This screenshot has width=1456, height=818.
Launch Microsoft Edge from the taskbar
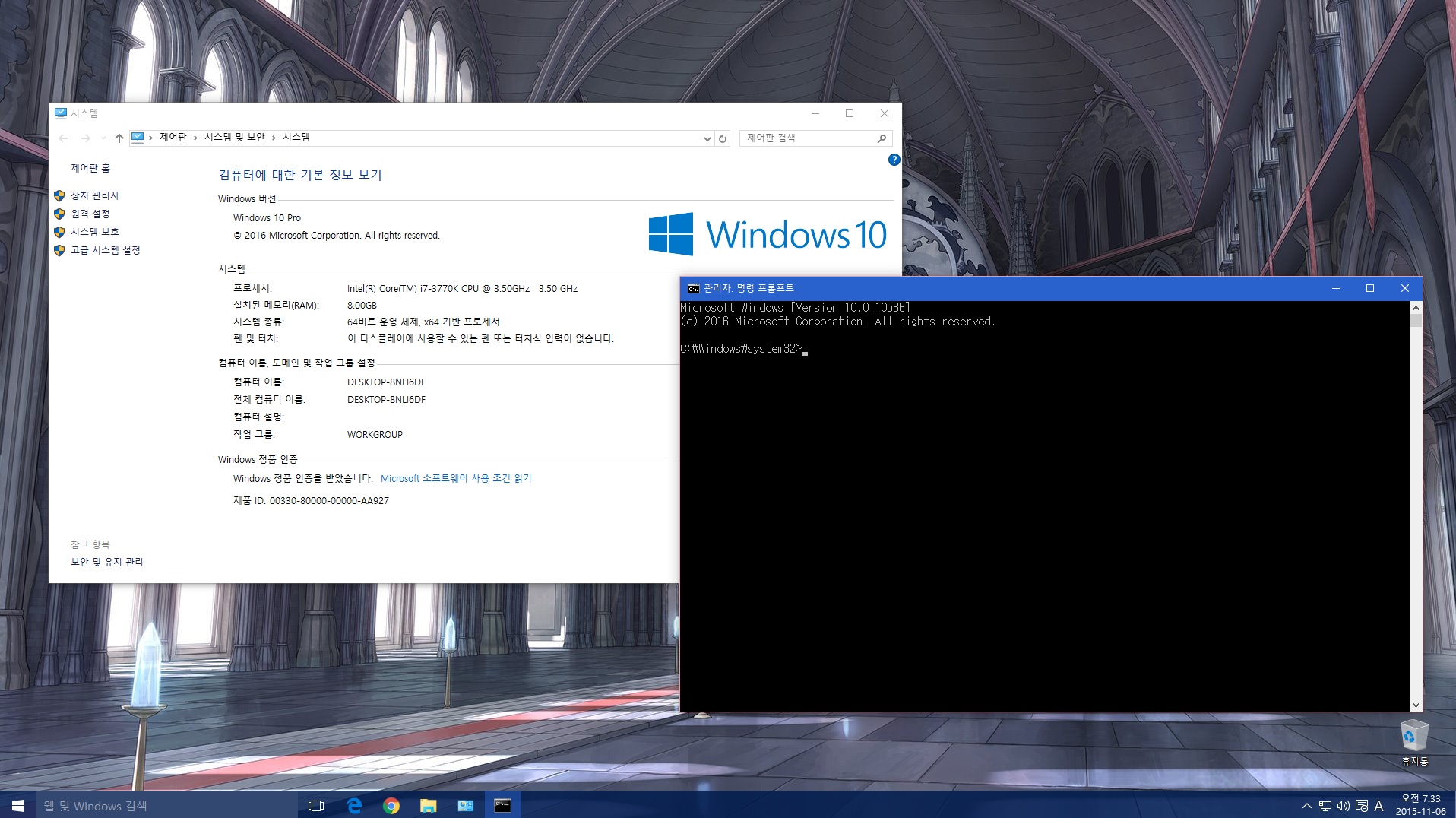(354, 805)
